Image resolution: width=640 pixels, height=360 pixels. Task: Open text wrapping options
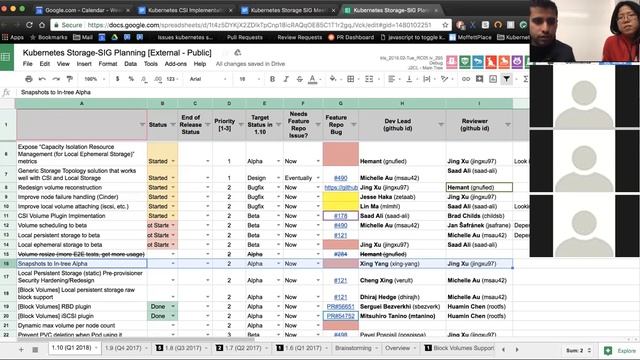[427, 79]
